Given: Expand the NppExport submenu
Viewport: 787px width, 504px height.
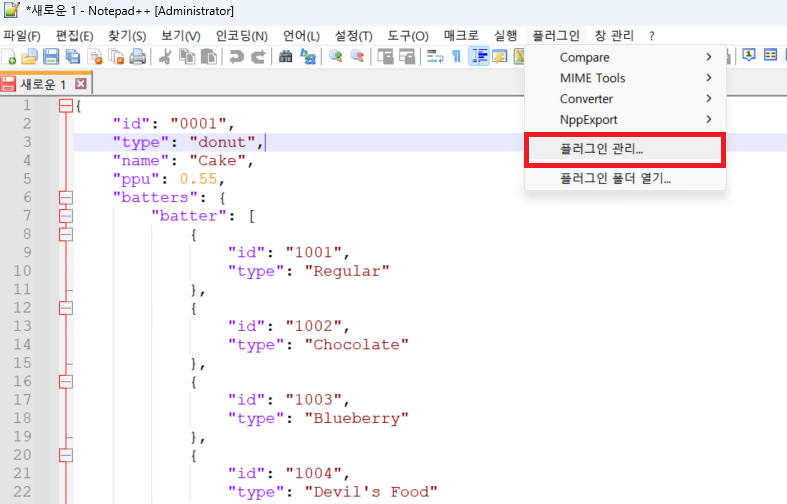Looking at the screenshot, I should coord(625,120).
